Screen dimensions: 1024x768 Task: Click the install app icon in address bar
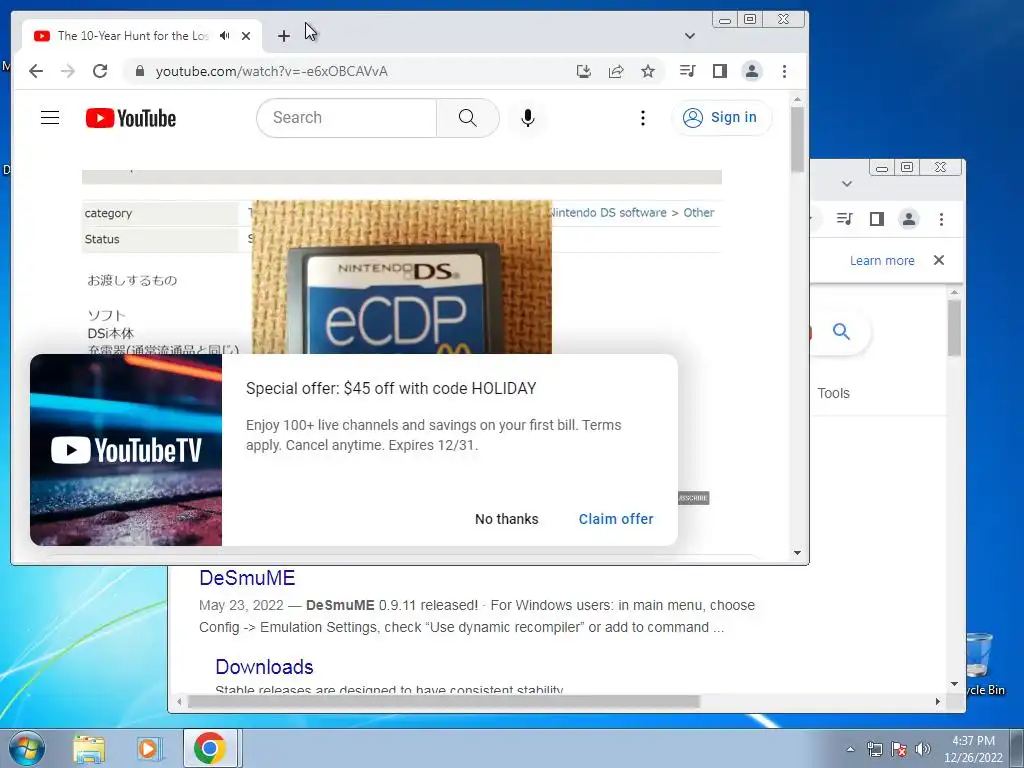click(584, 71)
